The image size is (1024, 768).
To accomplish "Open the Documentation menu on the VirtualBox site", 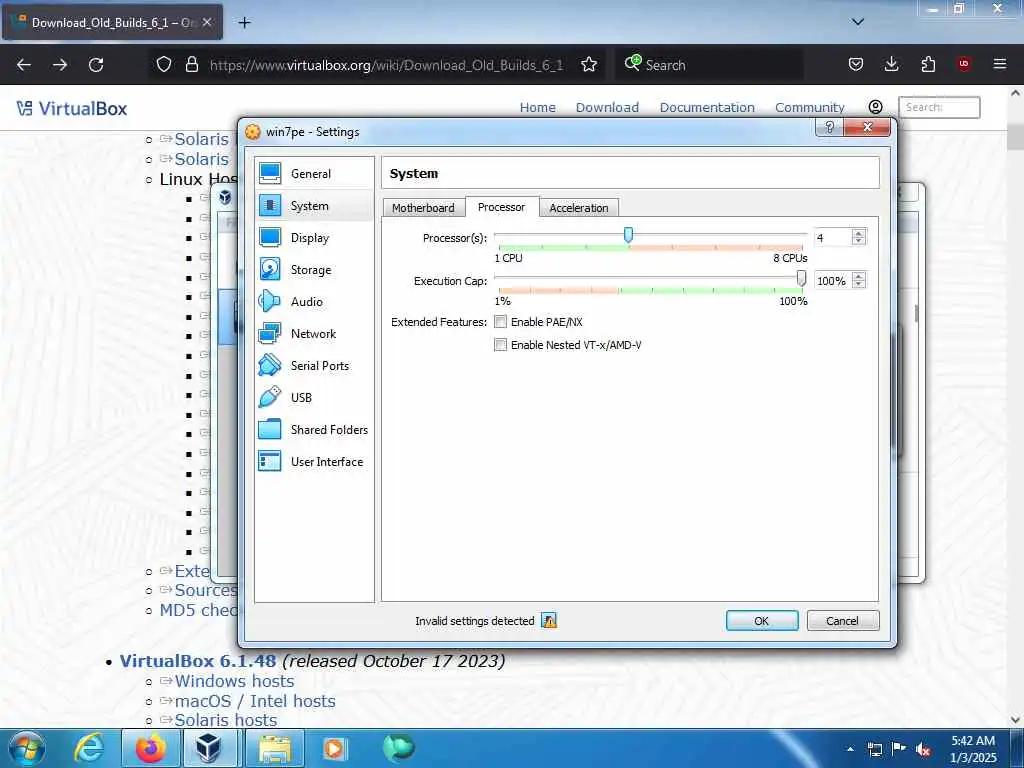I will 707,107.
